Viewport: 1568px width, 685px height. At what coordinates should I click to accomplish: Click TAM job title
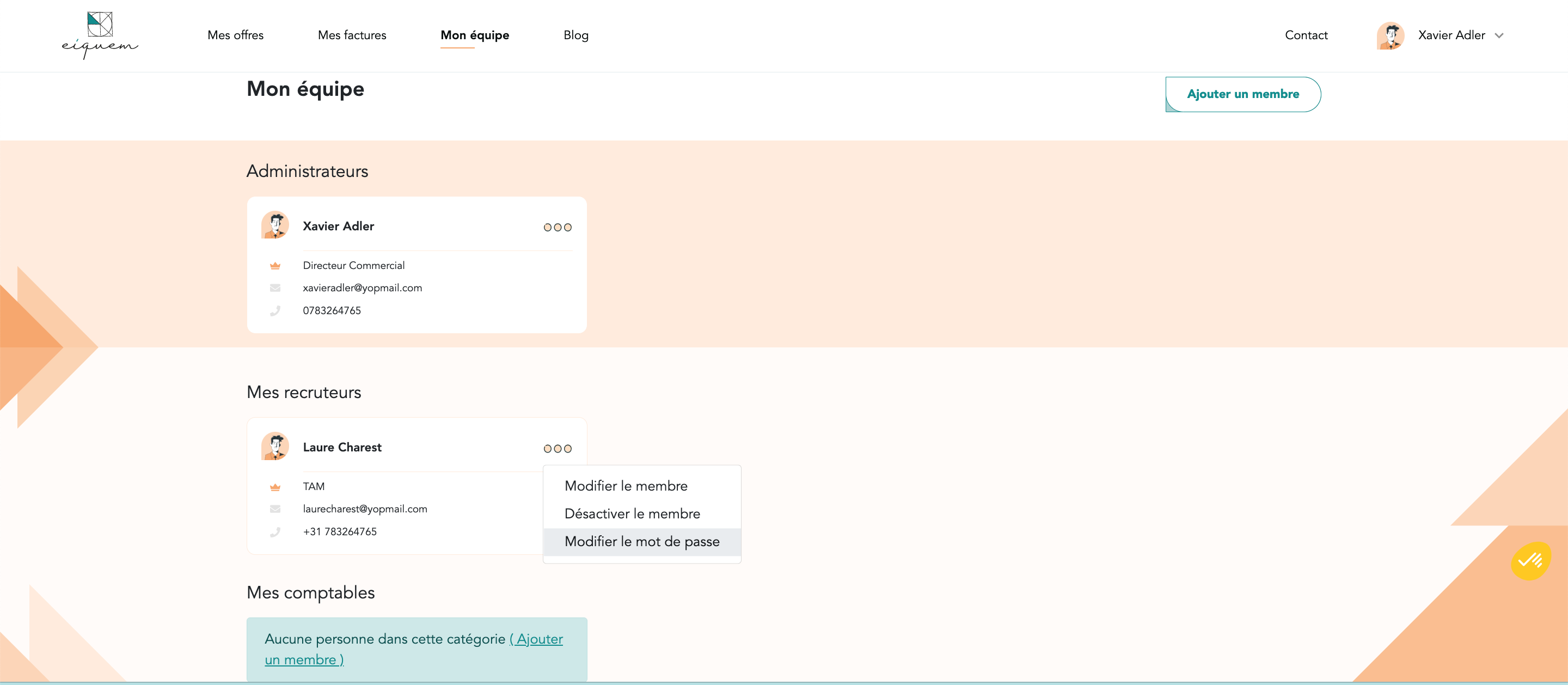pos(314,486)
